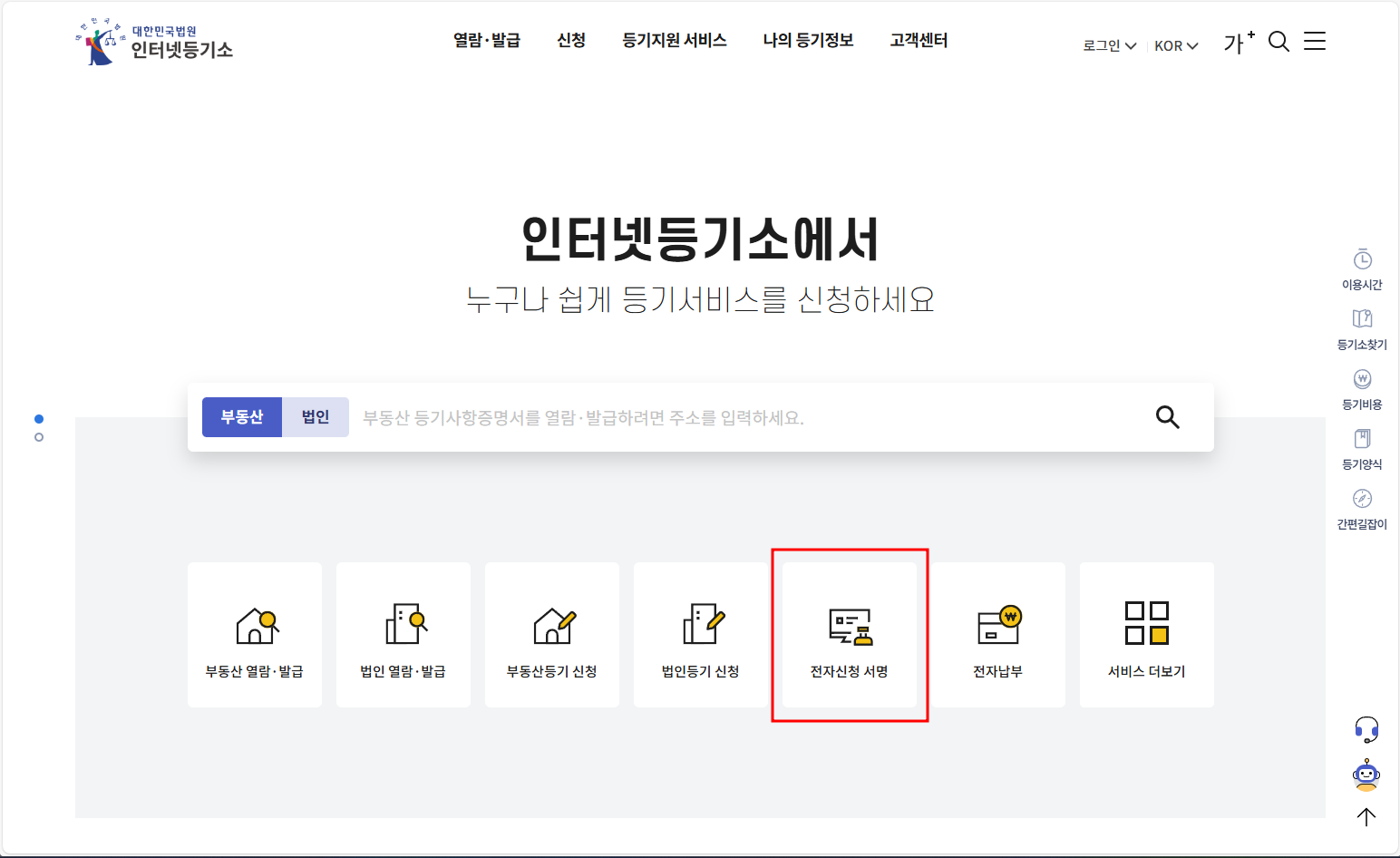This screenshot has width=1400, height=858.
Task: Open the 열람·발급 menu
Action: coord(487,40)
